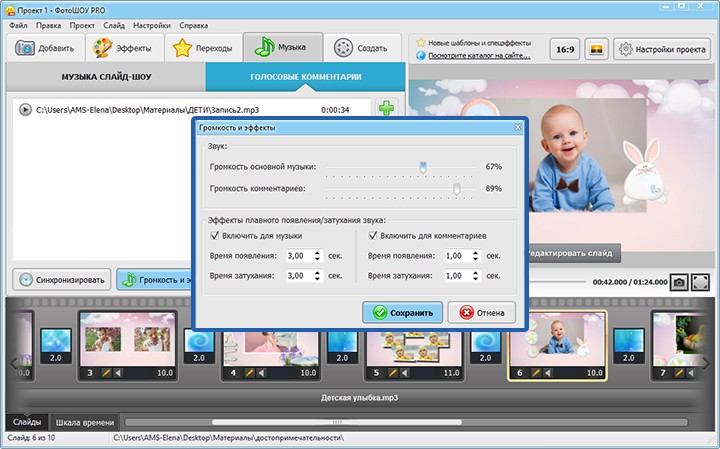Edit slide 3 with the pencil icon

coord(106,373)
